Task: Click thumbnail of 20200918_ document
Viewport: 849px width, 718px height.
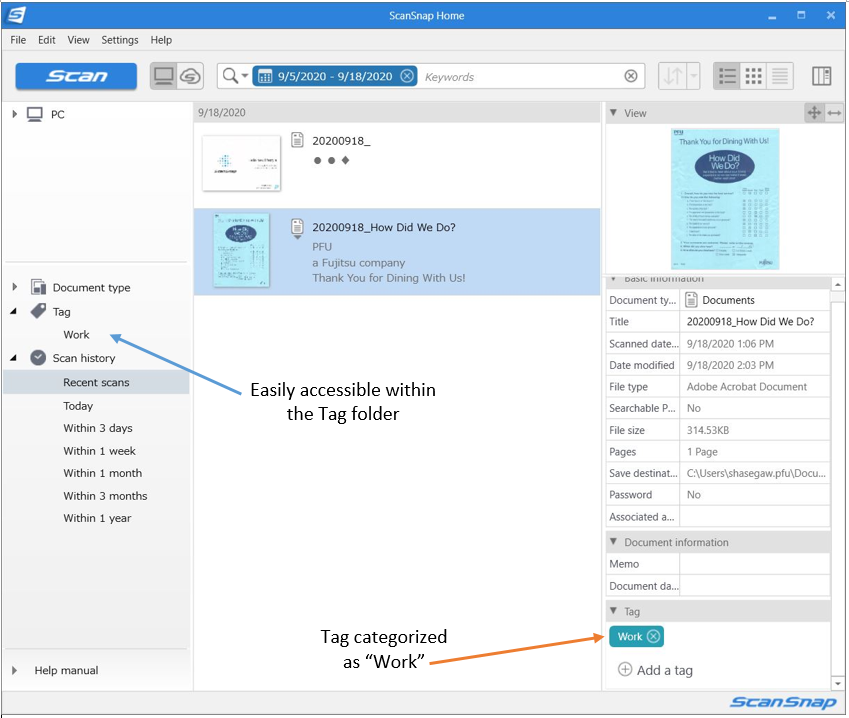Action: click(x=241, y=163)
